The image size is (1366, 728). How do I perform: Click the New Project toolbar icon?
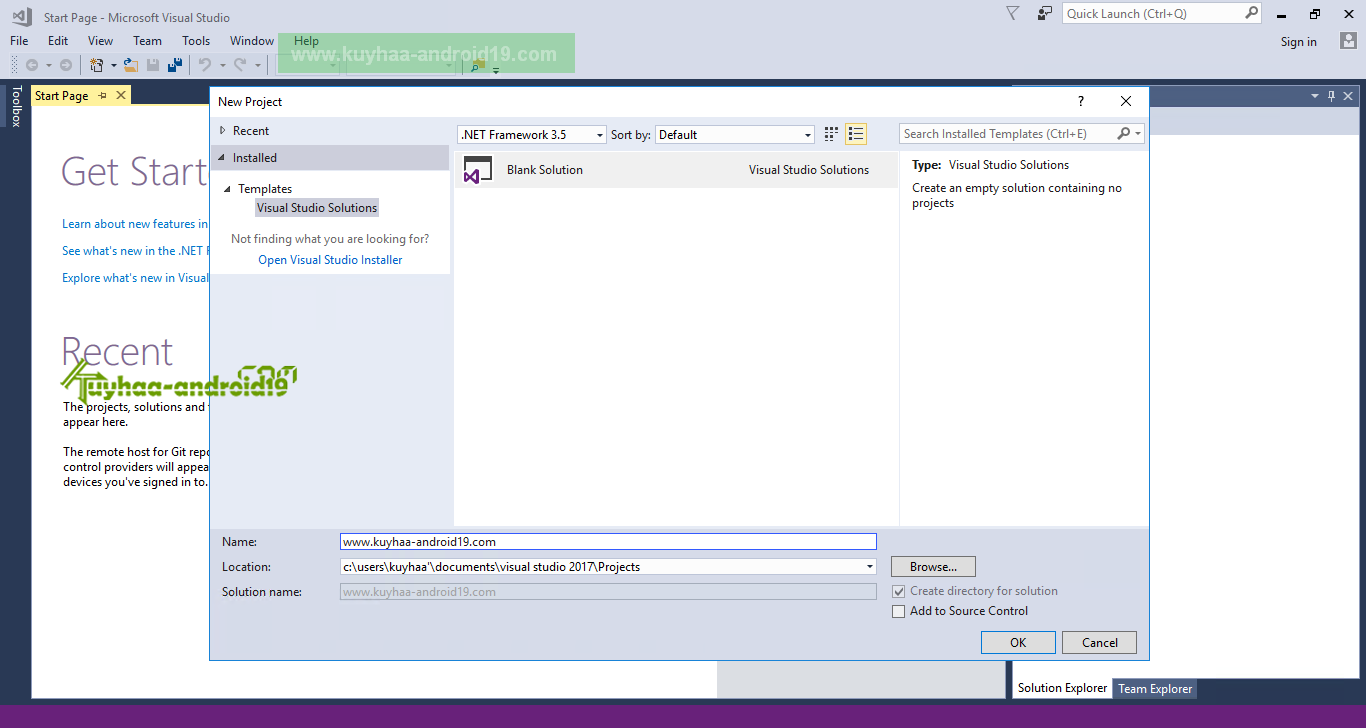pyautogui.click(x=97, y=65)
